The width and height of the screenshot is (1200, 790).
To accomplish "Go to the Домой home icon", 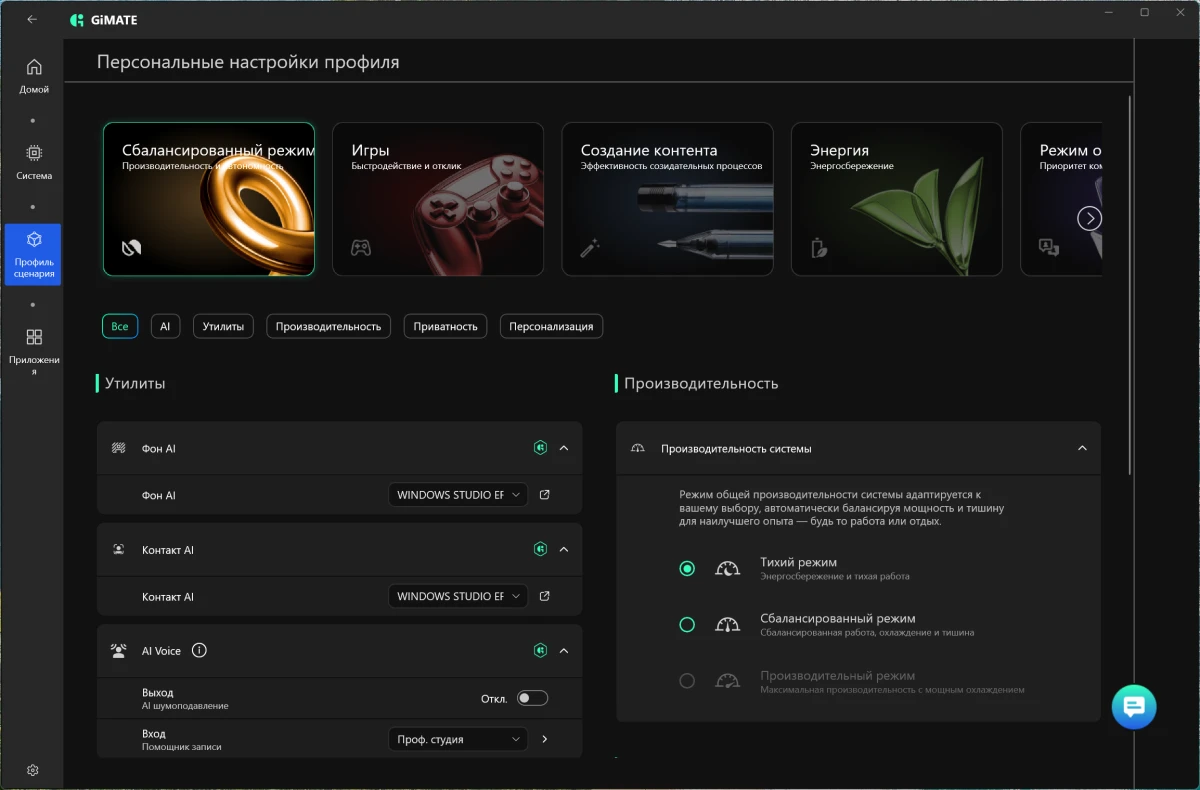I will click(x=33, y=67).
